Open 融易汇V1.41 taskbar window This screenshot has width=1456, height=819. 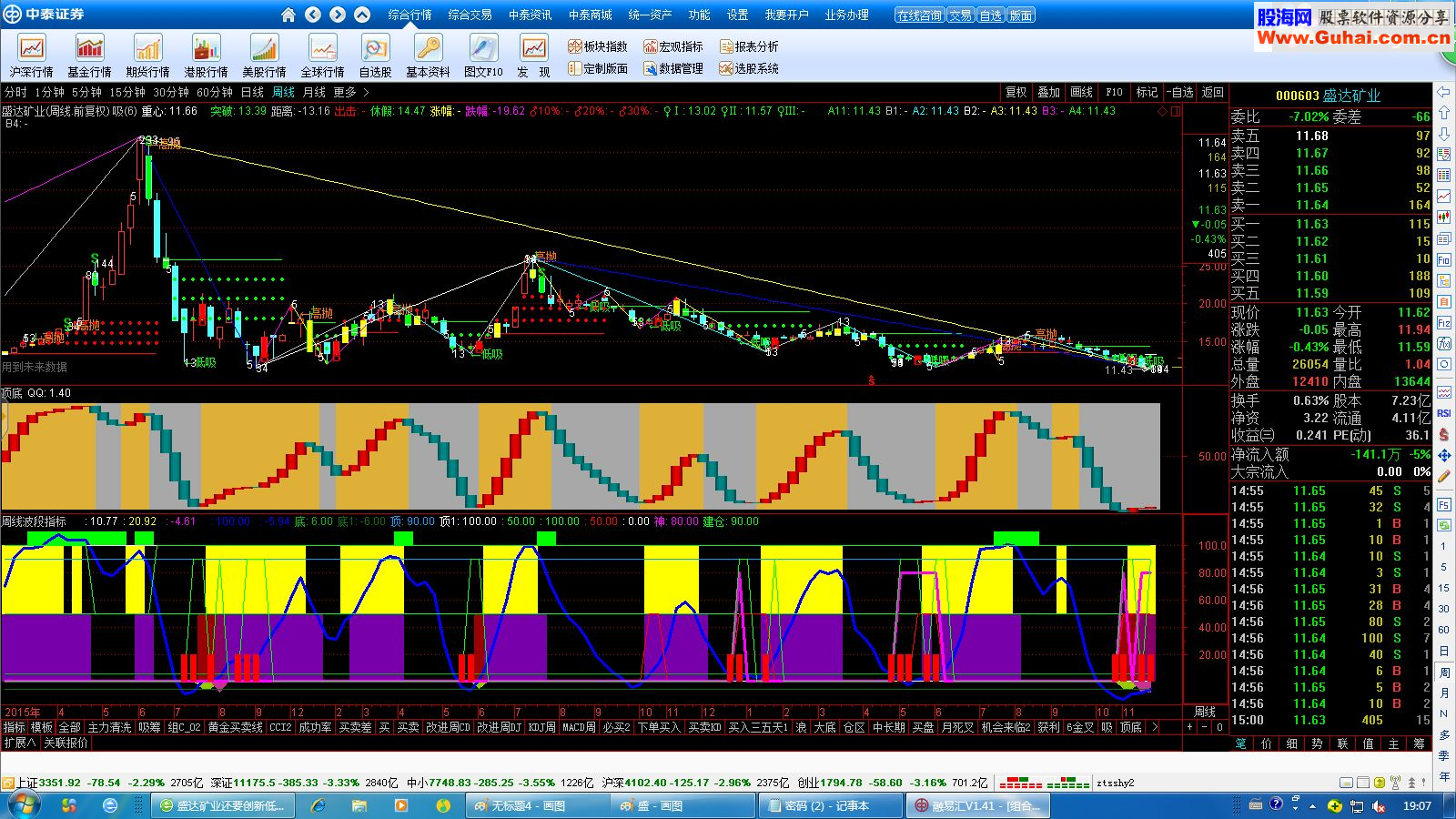click(977, 805)
